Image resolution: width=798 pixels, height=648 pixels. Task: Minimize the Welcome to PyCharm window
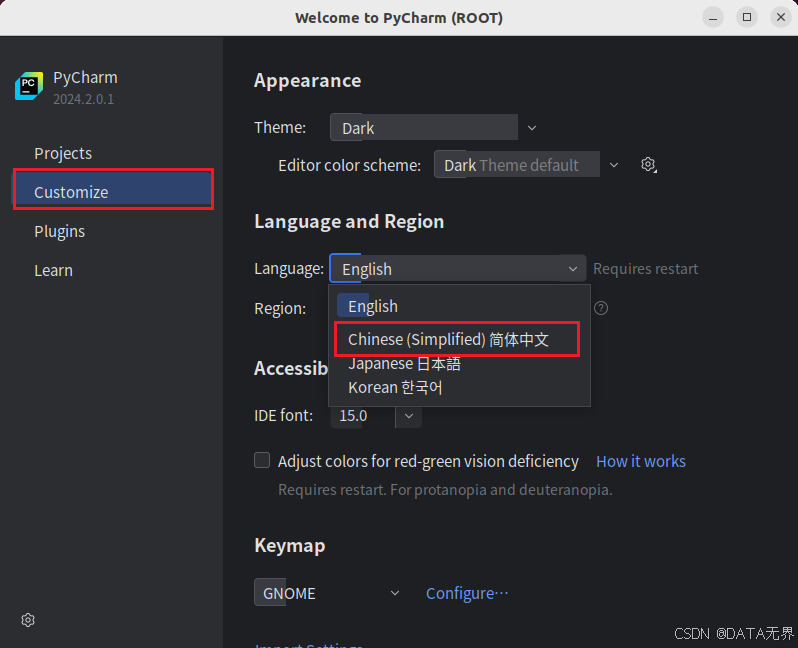coord(713,18)
